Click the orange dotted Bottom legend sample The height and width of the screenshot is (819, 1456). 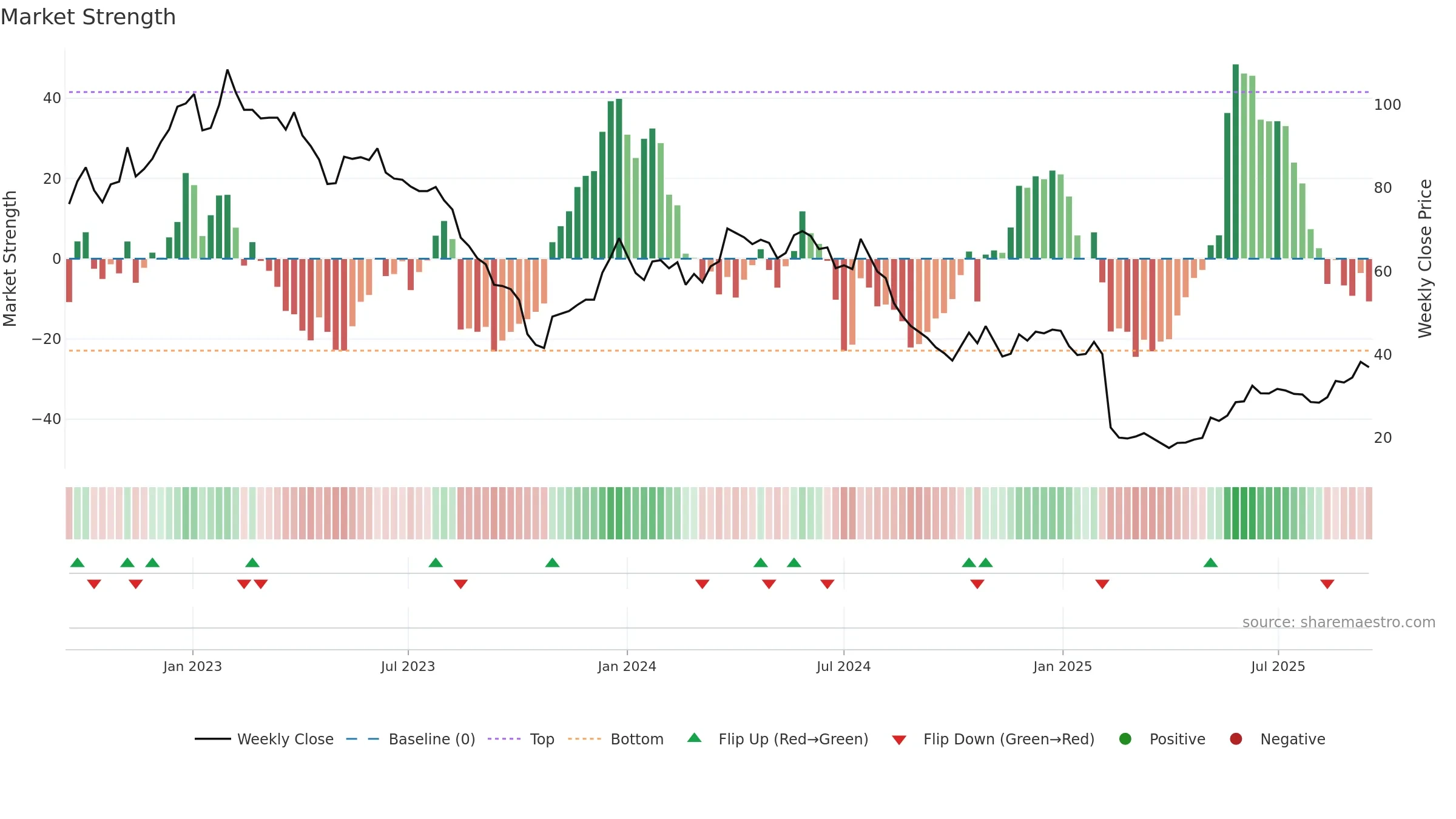pyautogui.click(x=585, y=739)
